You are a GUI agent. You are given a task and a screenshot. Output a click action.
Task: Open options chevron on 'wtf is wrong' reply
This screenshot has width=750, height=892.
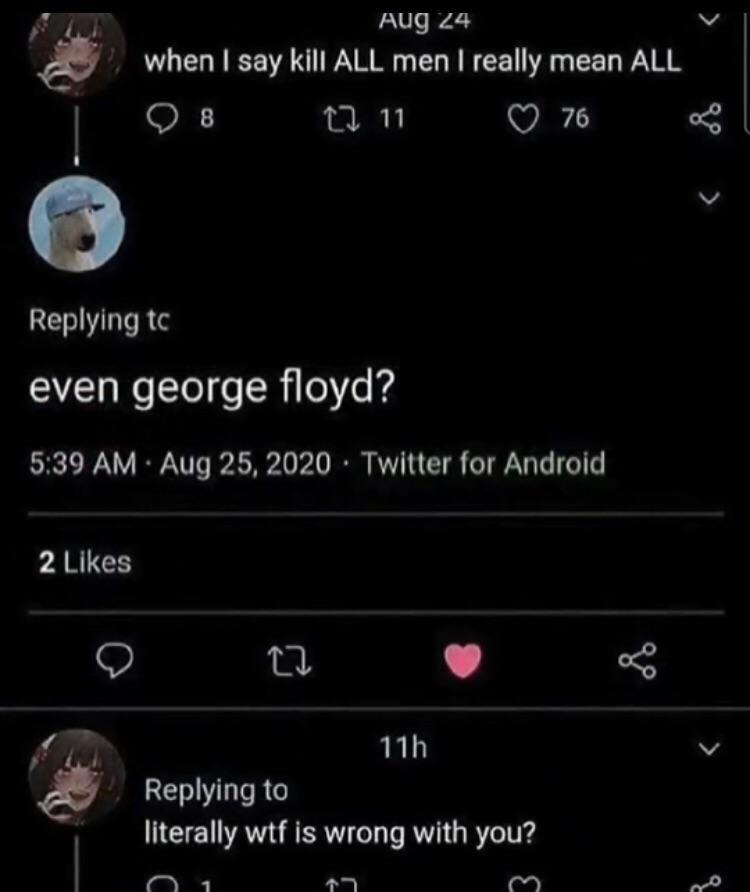[x=708, y=748]
